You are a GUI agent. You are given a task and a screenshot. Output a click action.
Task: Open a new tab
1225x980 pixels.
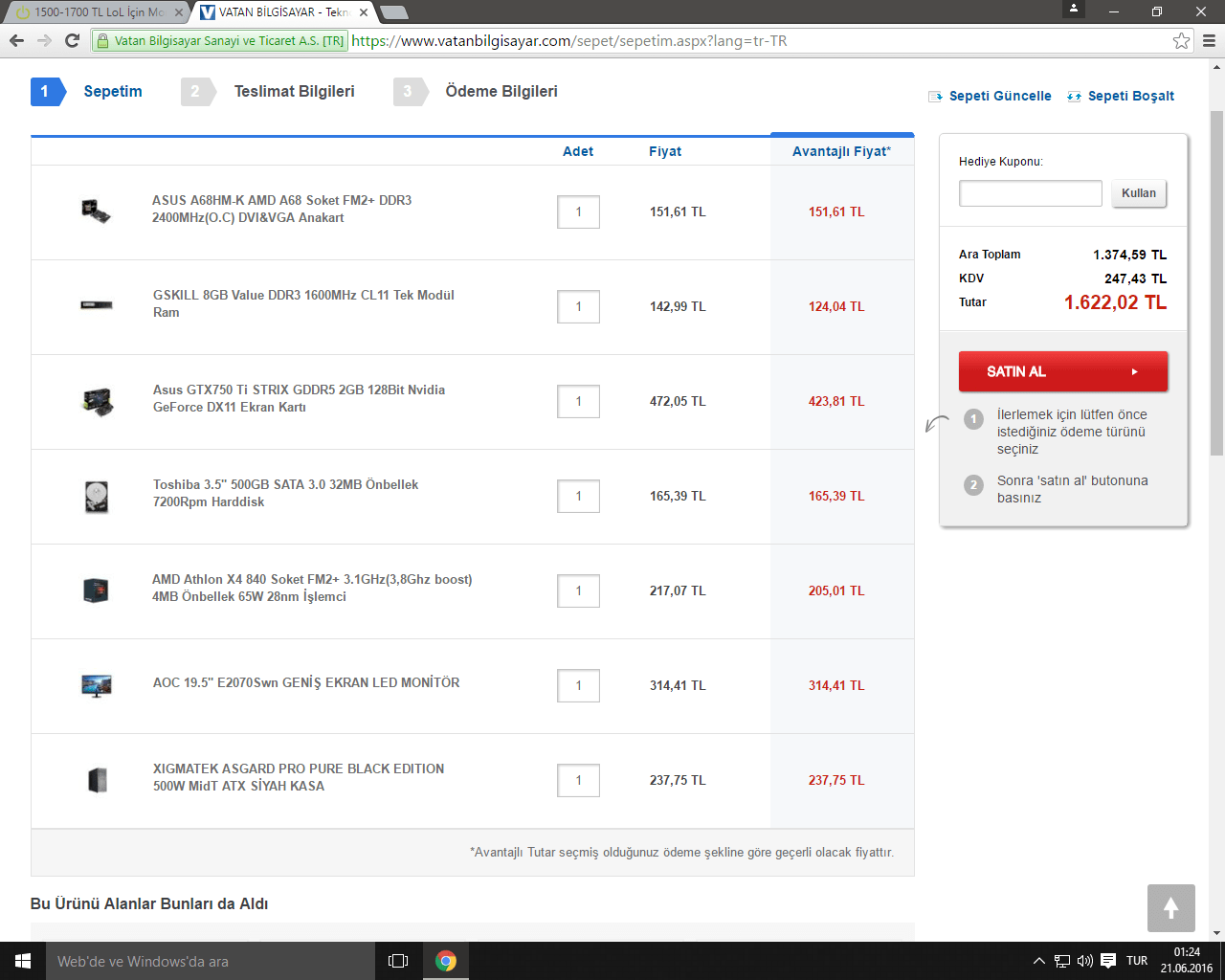394,12
